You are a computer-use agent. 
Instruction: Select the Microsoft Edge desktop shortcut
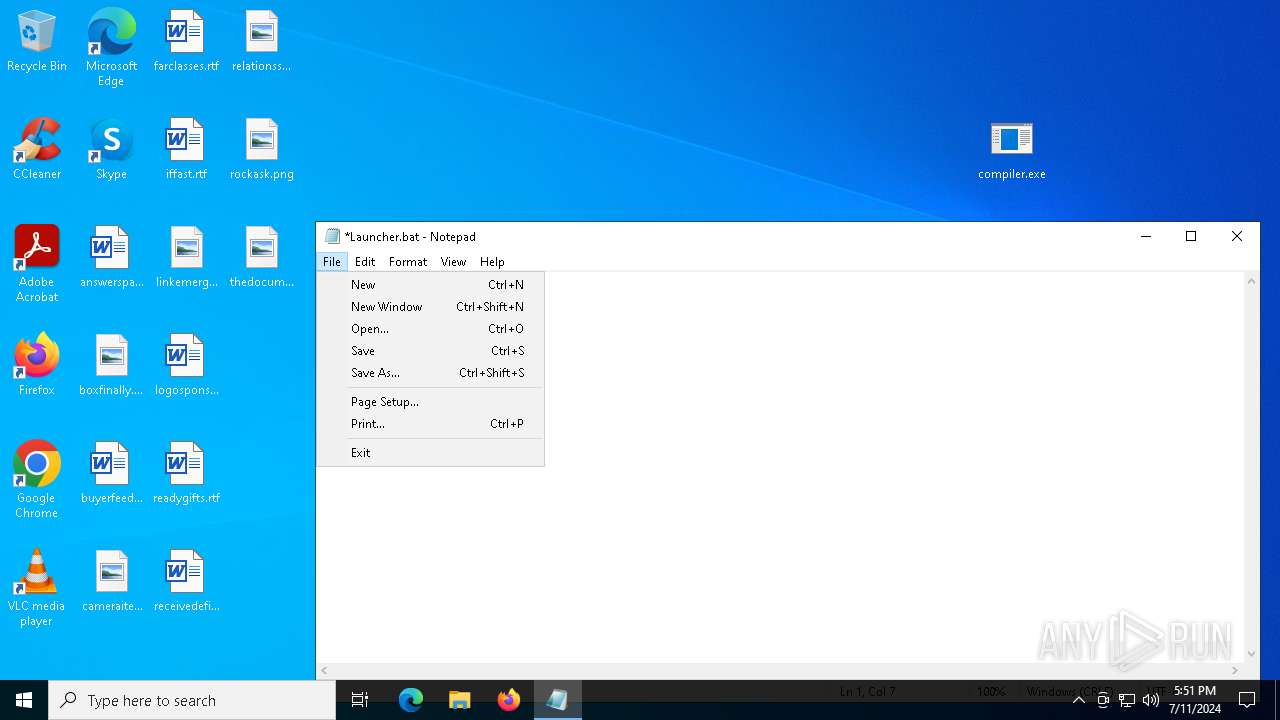point(111,48)
